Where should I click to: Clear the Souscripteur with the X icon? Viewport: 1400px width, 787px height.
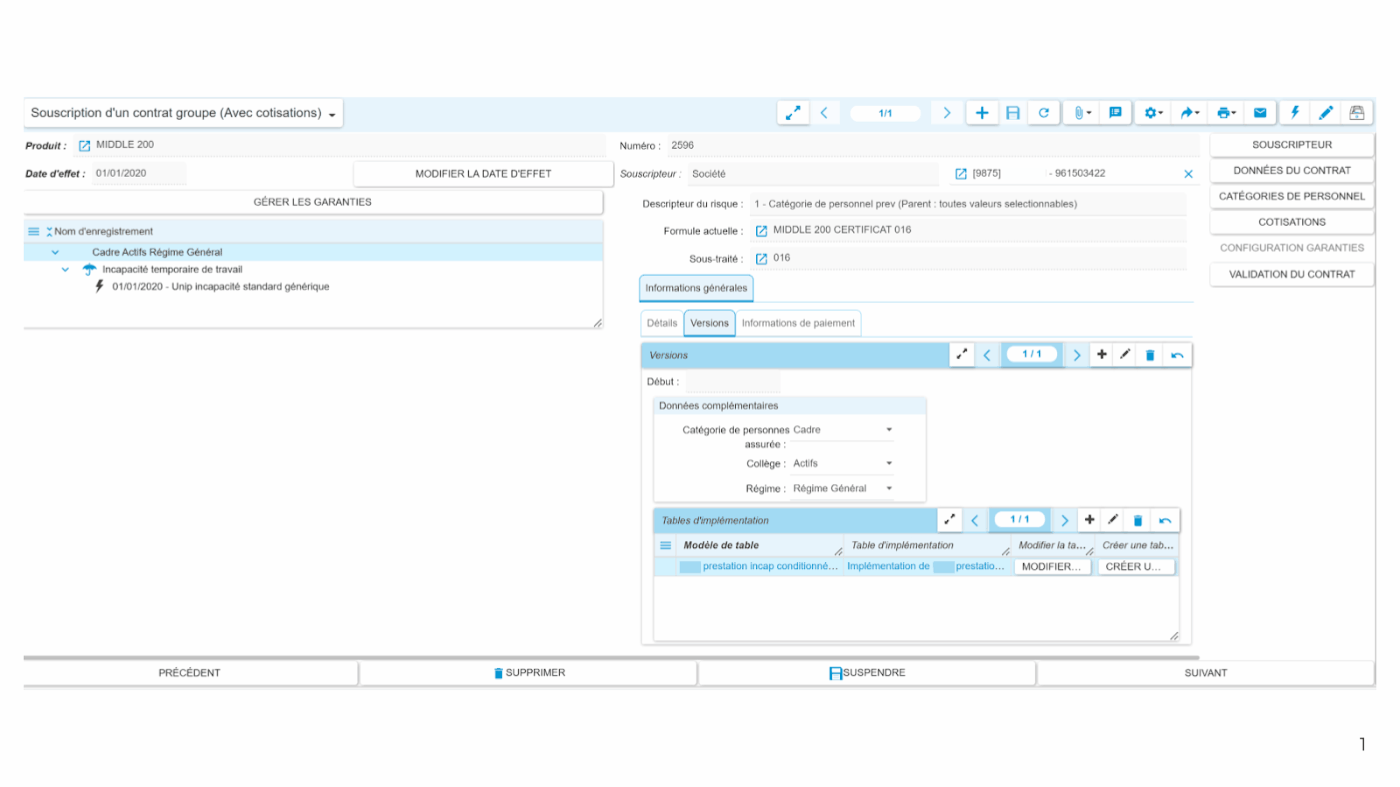pos(1188,174)
